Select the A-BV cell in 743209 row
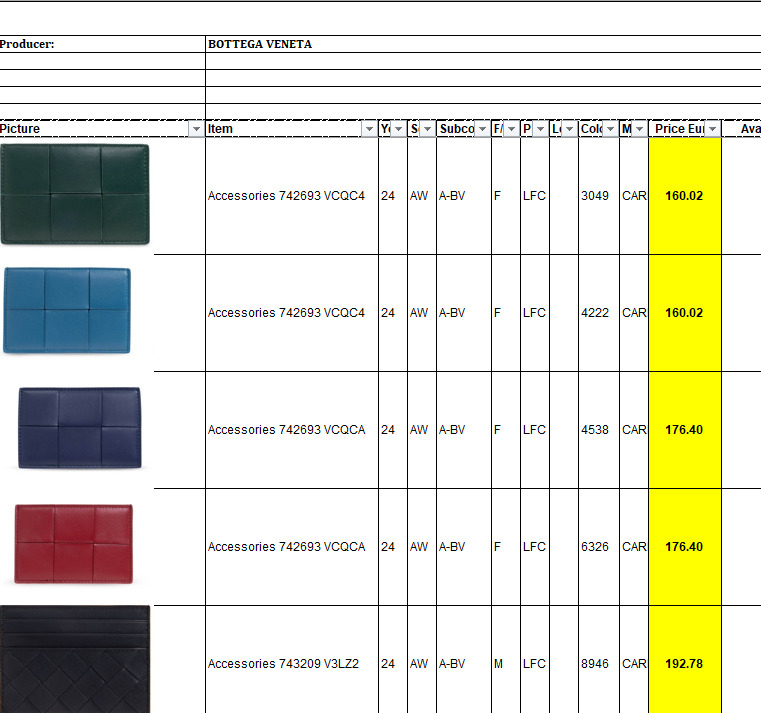761x713 pixels. tap(463, 659)
